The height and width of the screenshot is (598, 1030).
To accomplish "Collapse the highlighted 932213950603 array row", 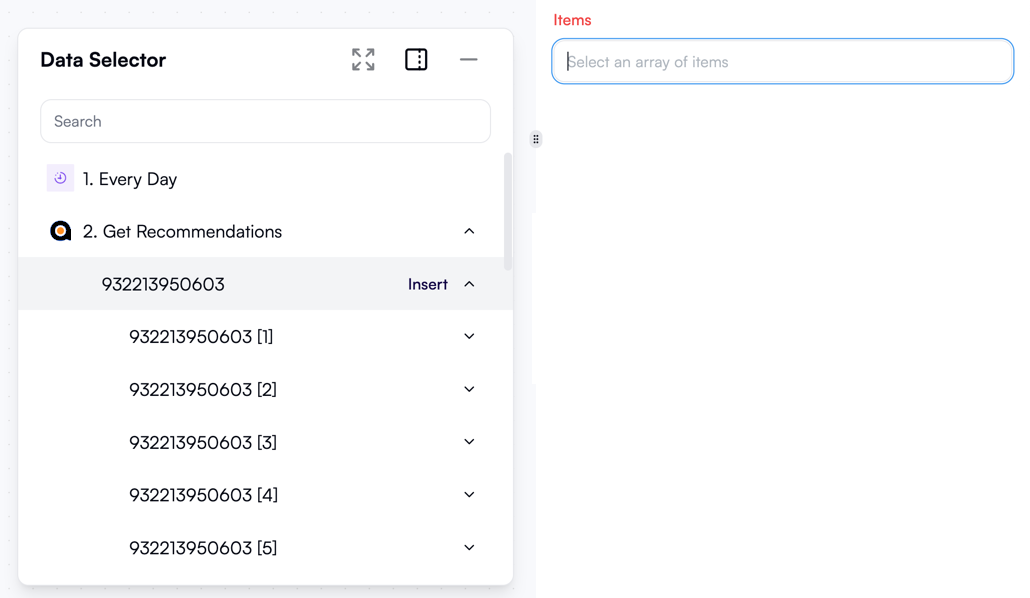I will [x=469, y=284].
